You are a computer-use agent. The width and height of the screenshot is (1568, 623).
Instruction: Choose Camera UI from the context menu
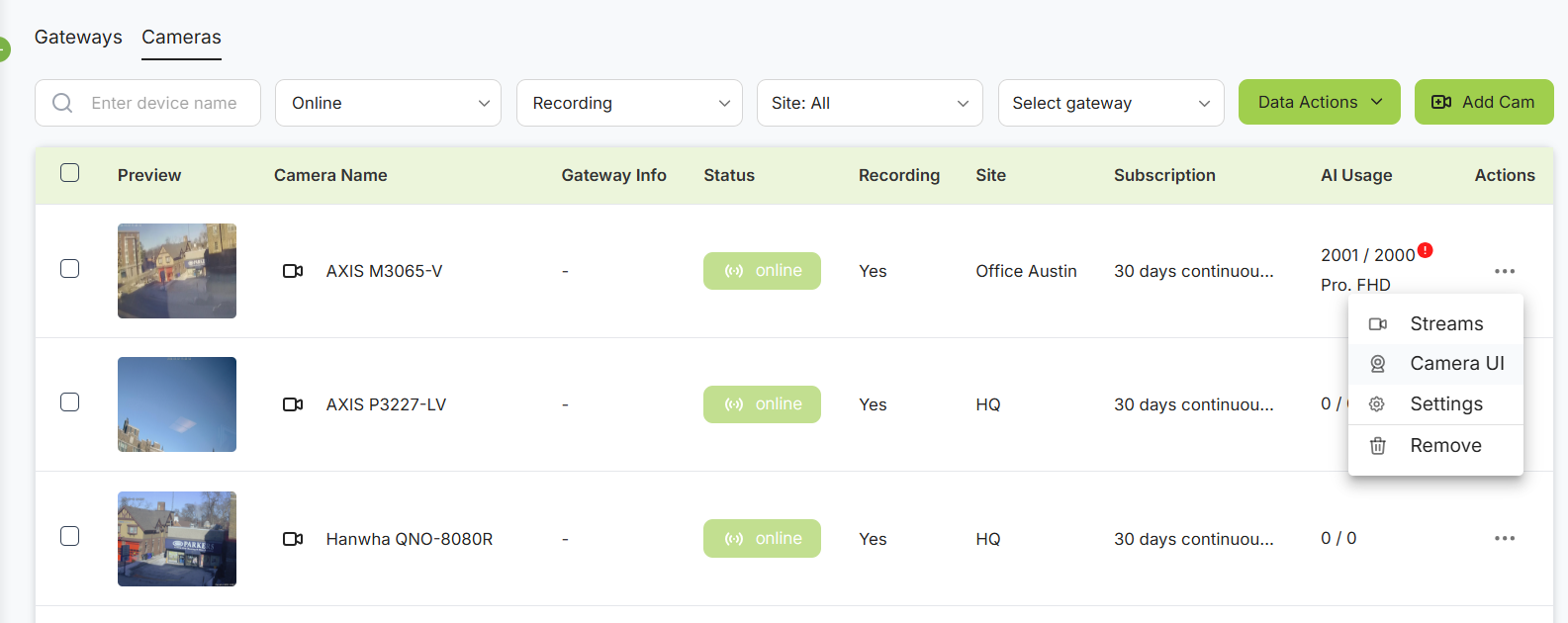1456,364
